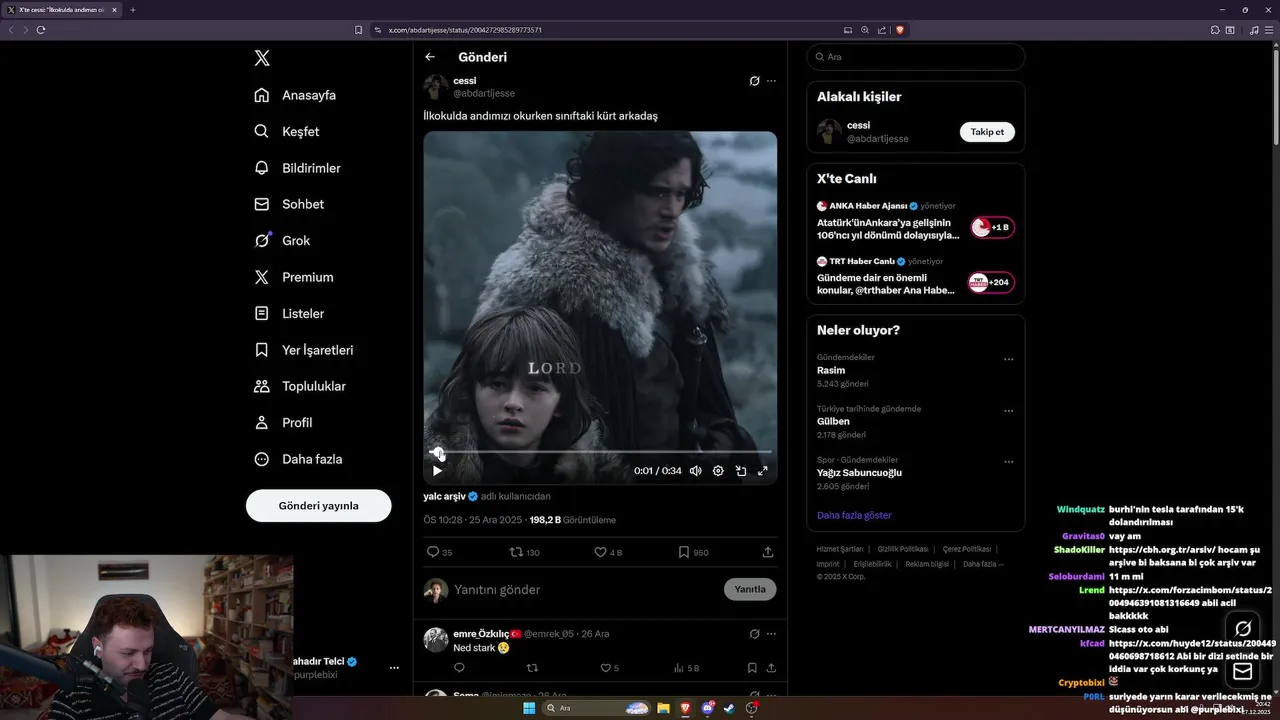Click the Gönderi yayınla button
The height and width of the screenshot is (720, 1280).
coord(318,505)
